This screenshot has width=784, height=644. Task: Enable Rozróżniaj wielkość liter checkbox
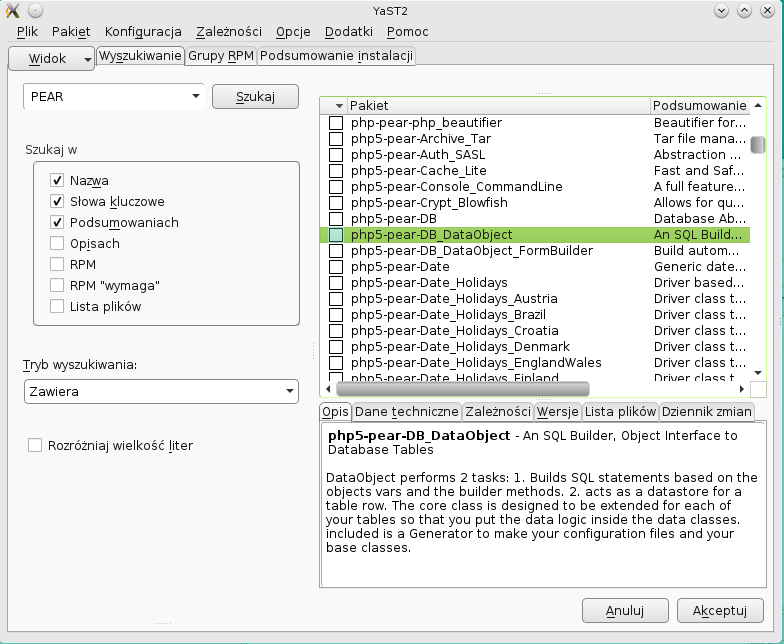35,445
